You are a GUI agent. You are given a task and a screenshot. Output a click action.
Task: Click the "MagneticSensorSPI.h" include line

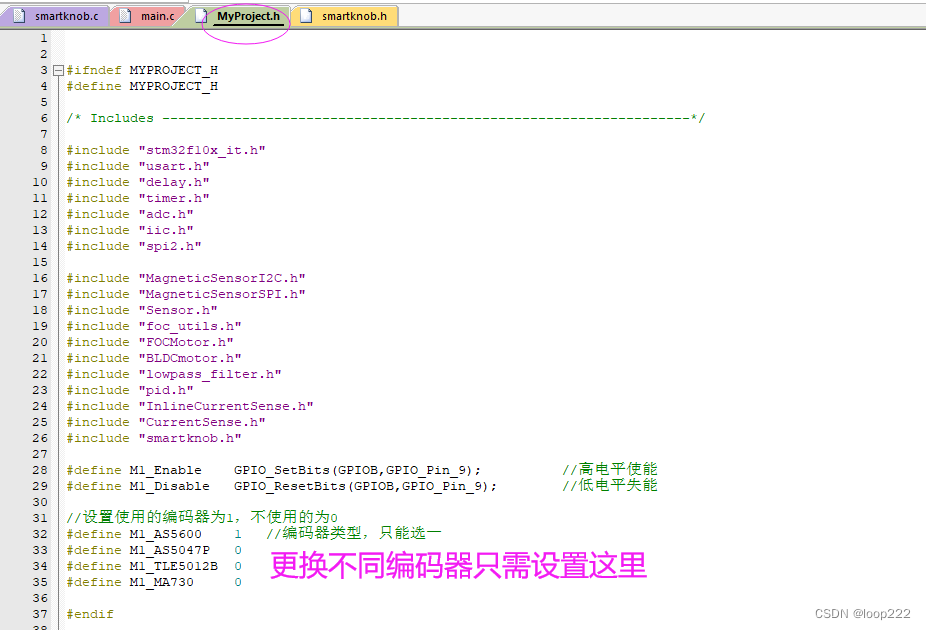(185, 294)
